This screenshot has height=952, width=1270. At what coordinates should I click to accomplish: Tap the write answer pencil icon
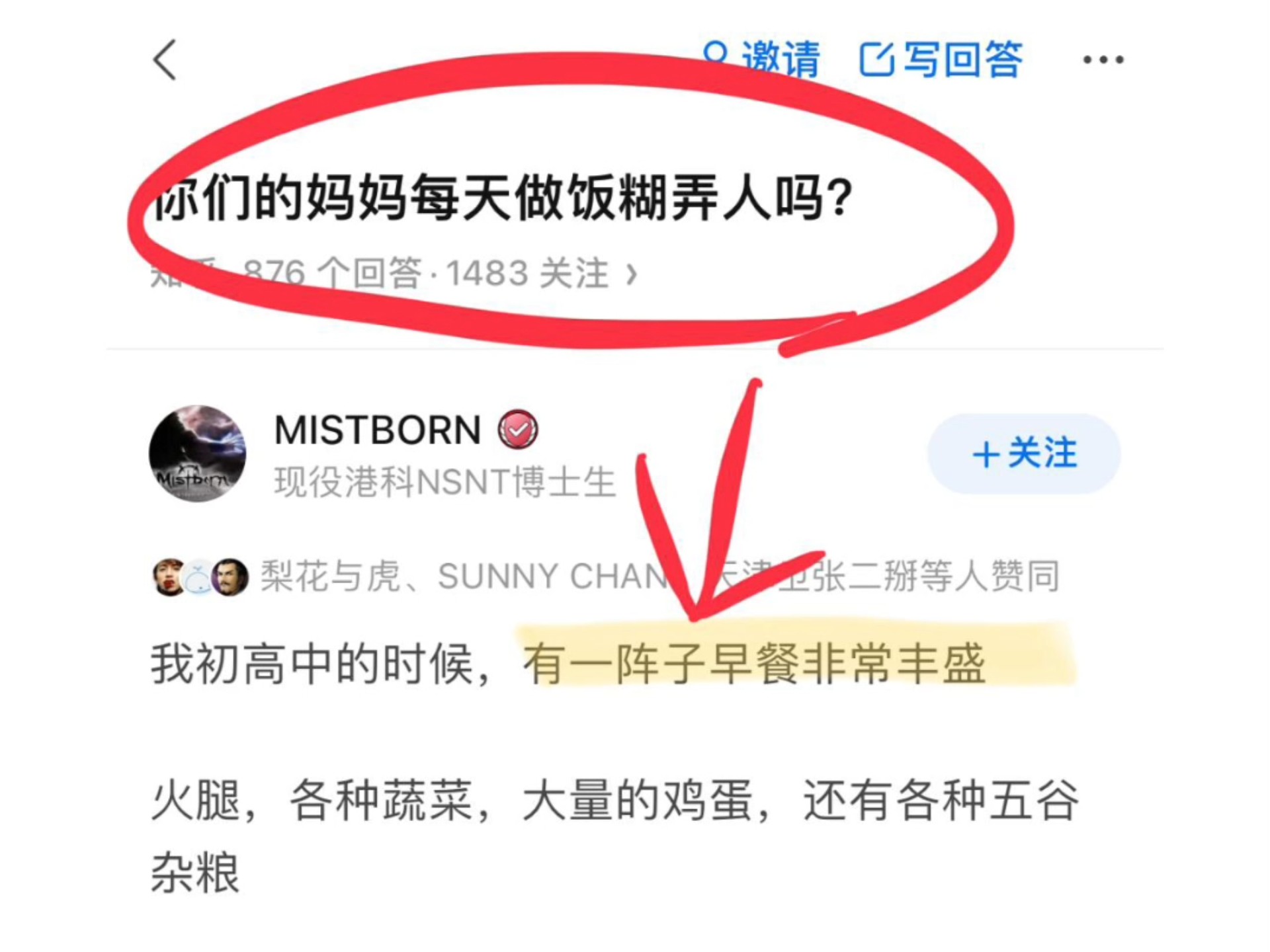876,59
